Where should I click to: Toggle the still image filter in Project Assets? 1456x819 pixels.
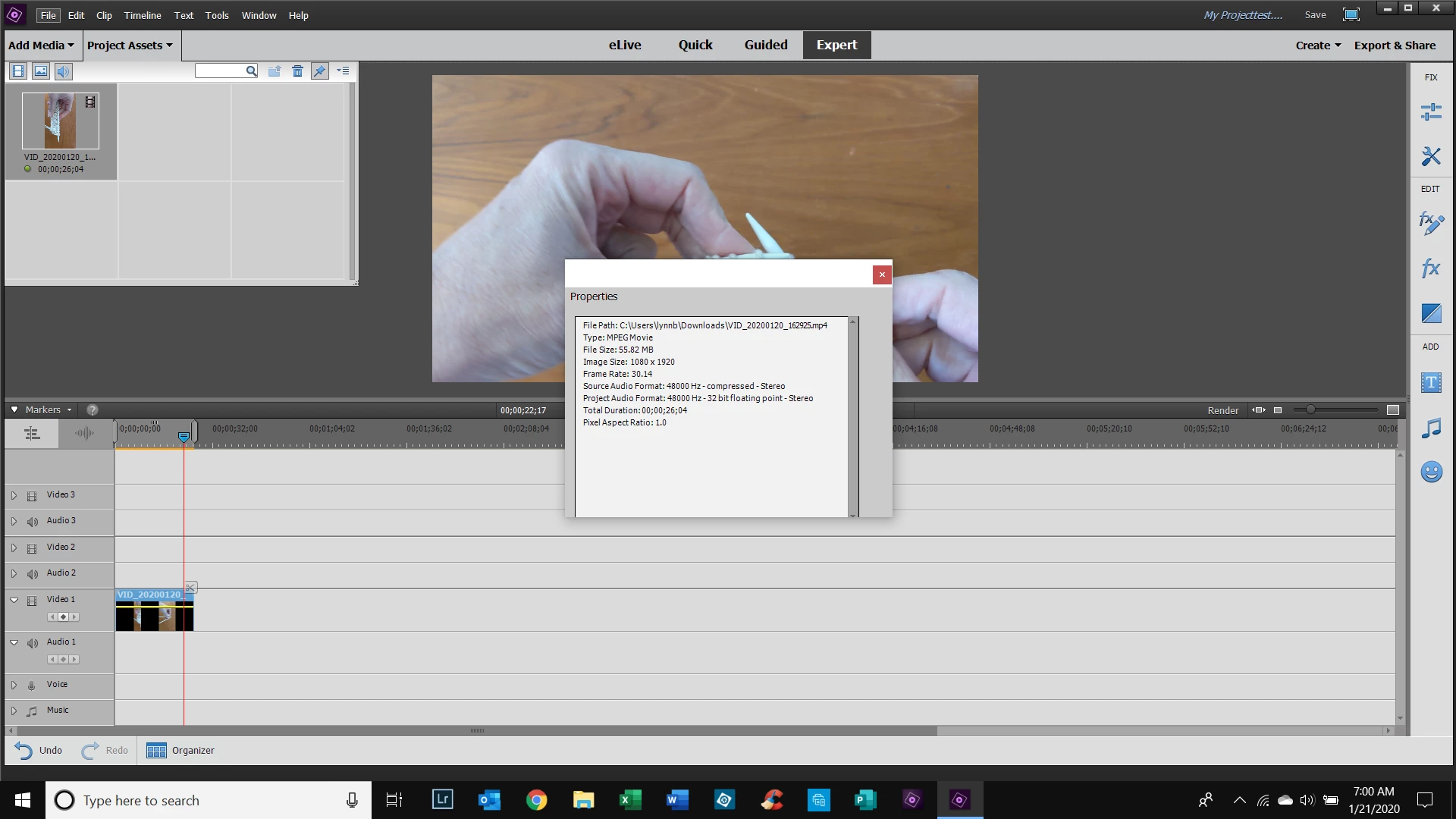[x=41, y=71]
